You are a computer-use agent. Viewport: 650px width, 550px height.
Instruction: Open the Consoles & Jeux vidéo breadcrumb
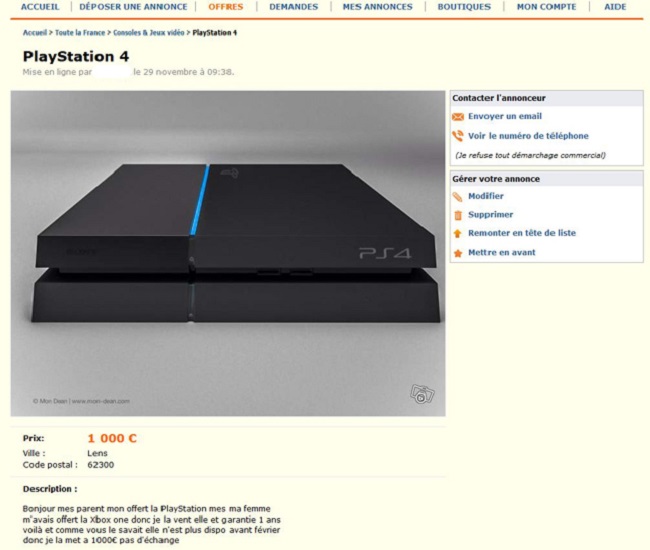coord(148,33)
